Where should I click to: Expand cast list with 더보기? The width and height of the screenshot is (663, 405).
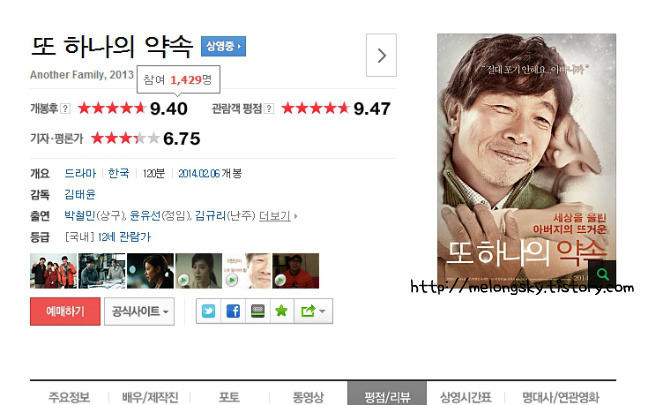277,216
